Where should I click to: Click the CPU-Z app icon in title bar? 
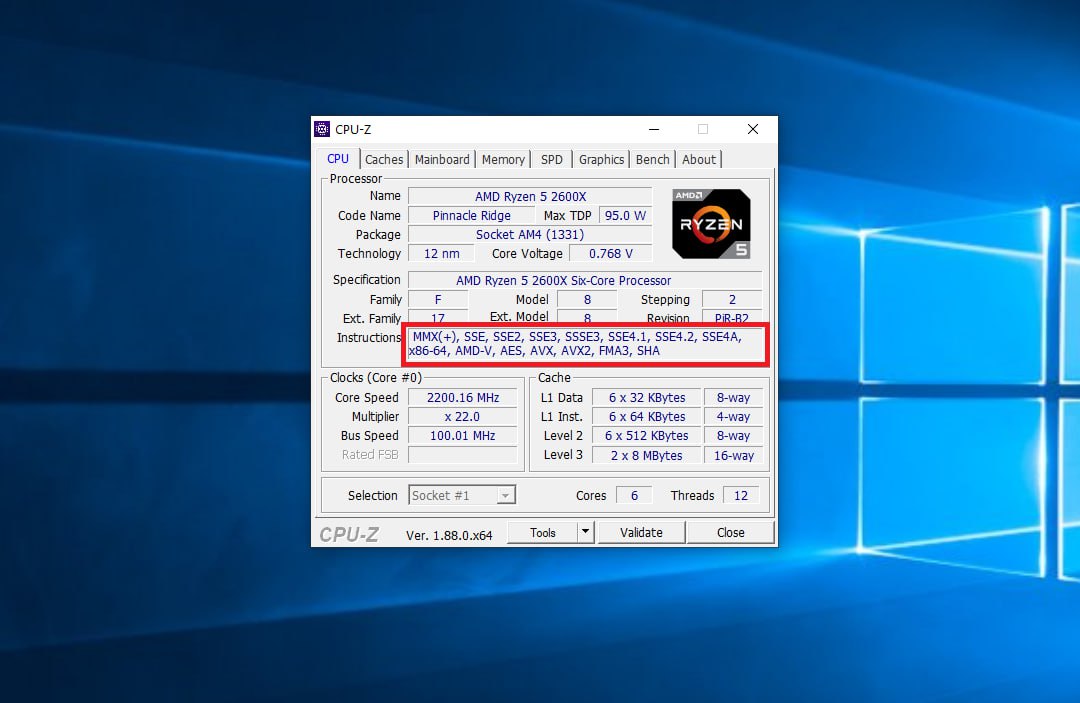pos(322,129)
